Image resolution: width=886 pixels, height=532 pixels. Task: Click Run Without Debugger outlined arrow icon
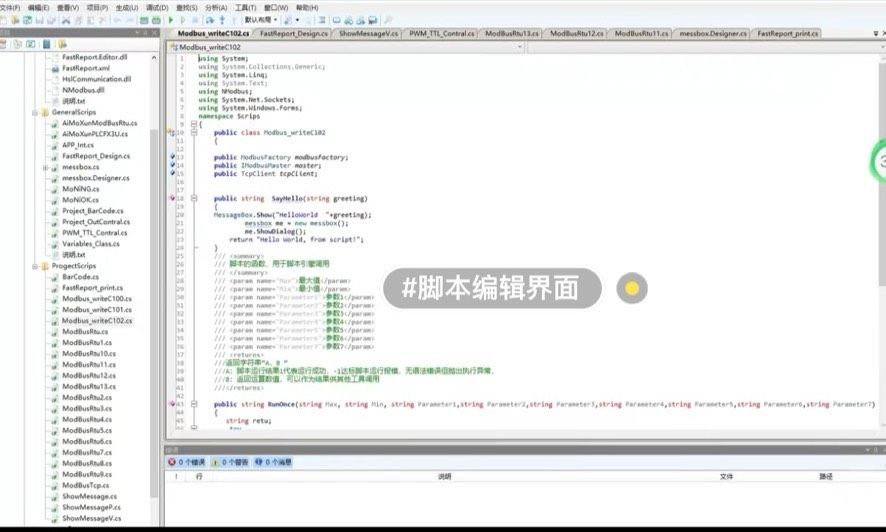point(183,20)
